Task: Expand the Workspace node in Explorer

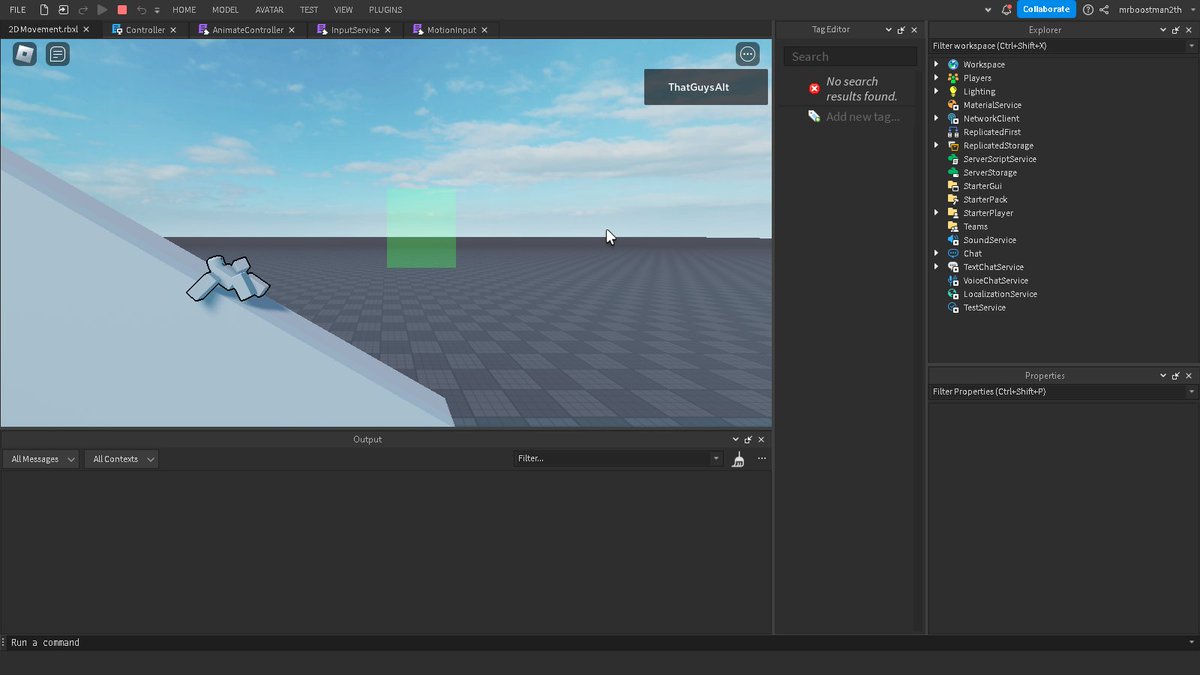Action: [936, 63]
